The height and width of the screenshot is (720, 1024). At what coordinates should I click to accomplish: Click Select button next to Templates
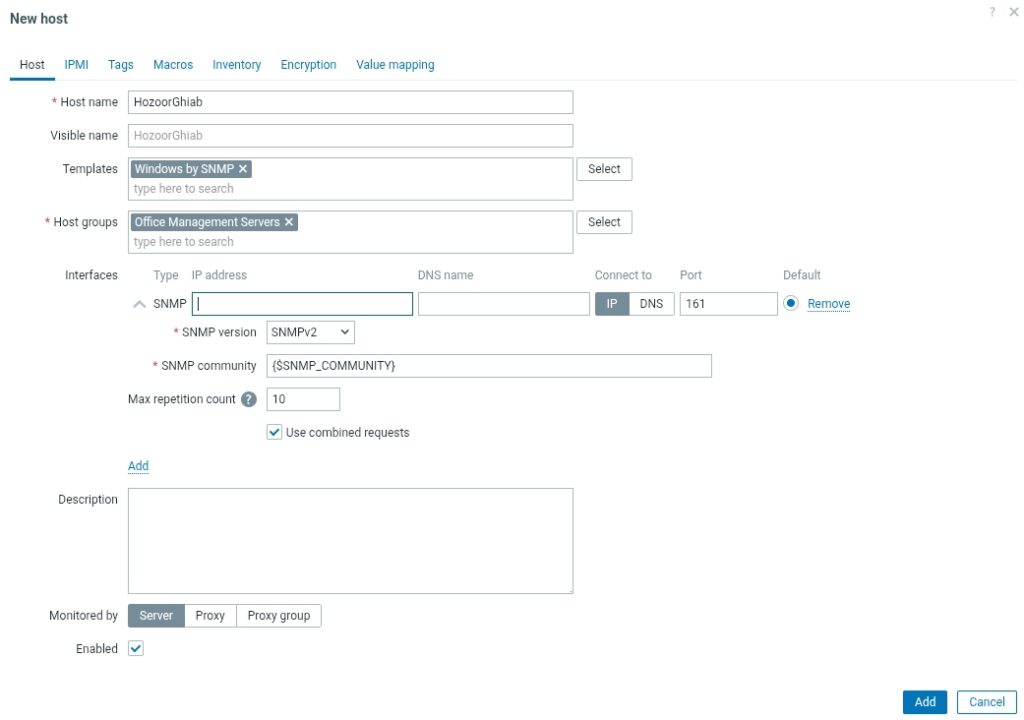(604, 169)
